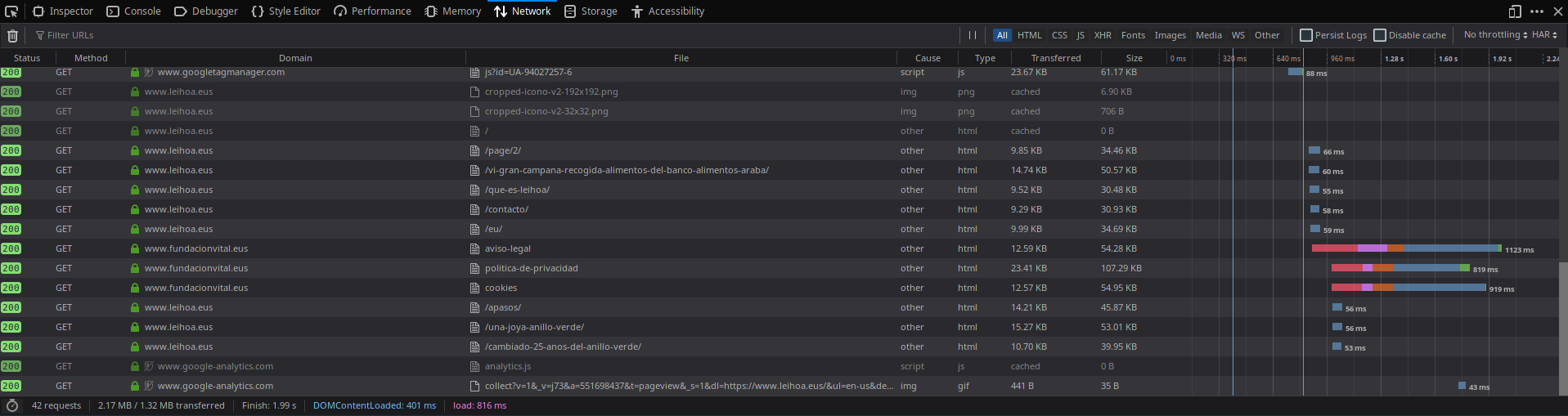
Task: Click the element picker icon
Action: pos(11,11)
